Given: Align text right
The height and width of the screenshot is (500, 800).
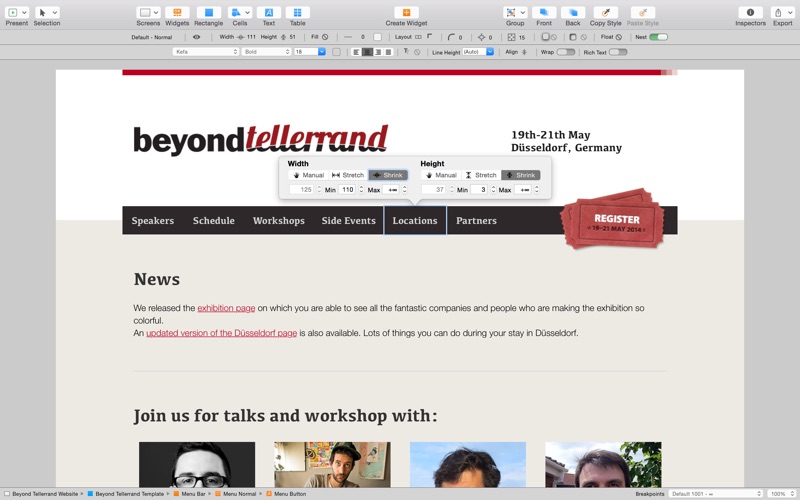Looking at the screenshot, I should (x=378, y=52).
